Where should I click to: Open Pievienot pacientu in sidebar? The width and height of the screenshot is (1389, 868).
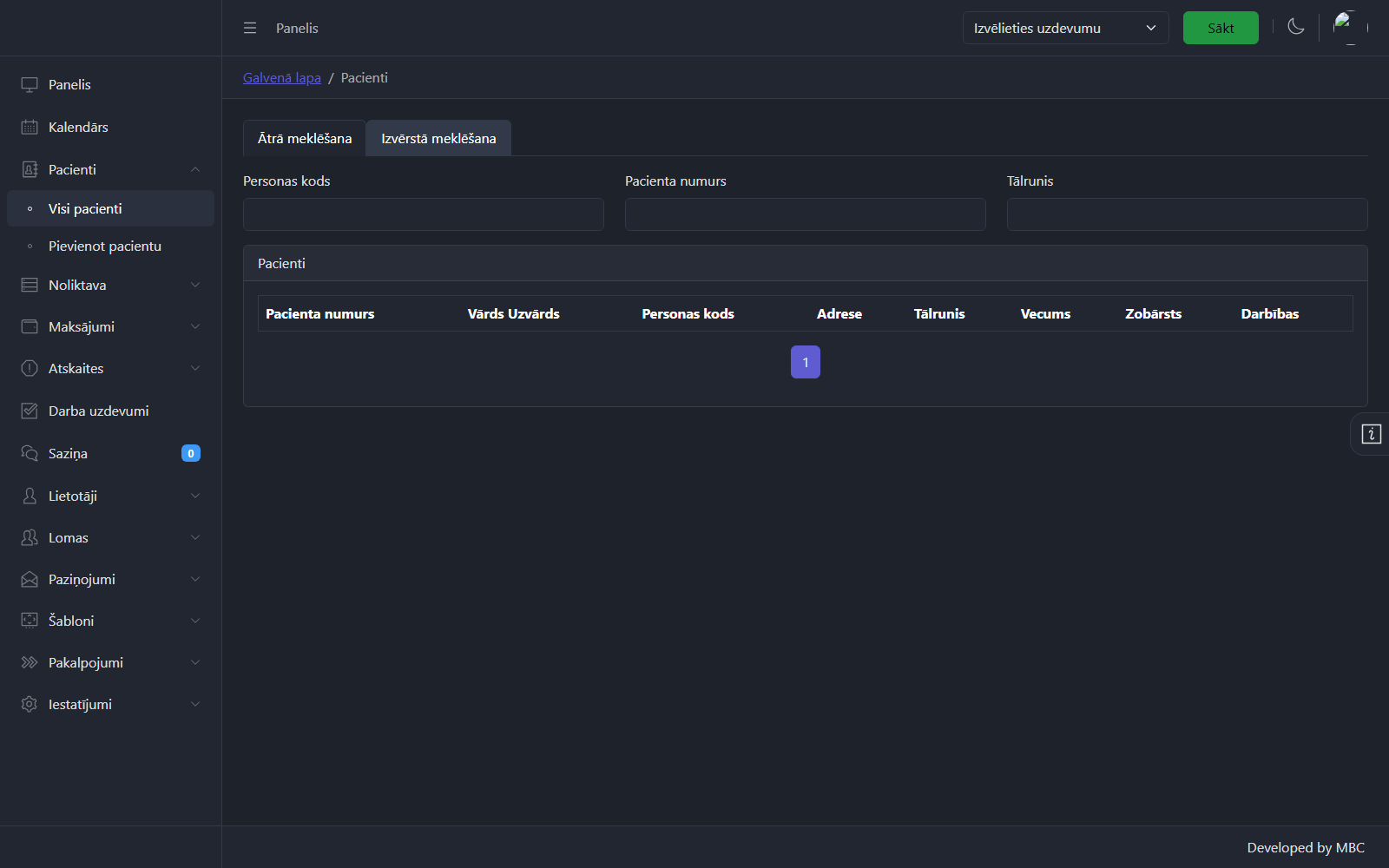pos(110,246)
